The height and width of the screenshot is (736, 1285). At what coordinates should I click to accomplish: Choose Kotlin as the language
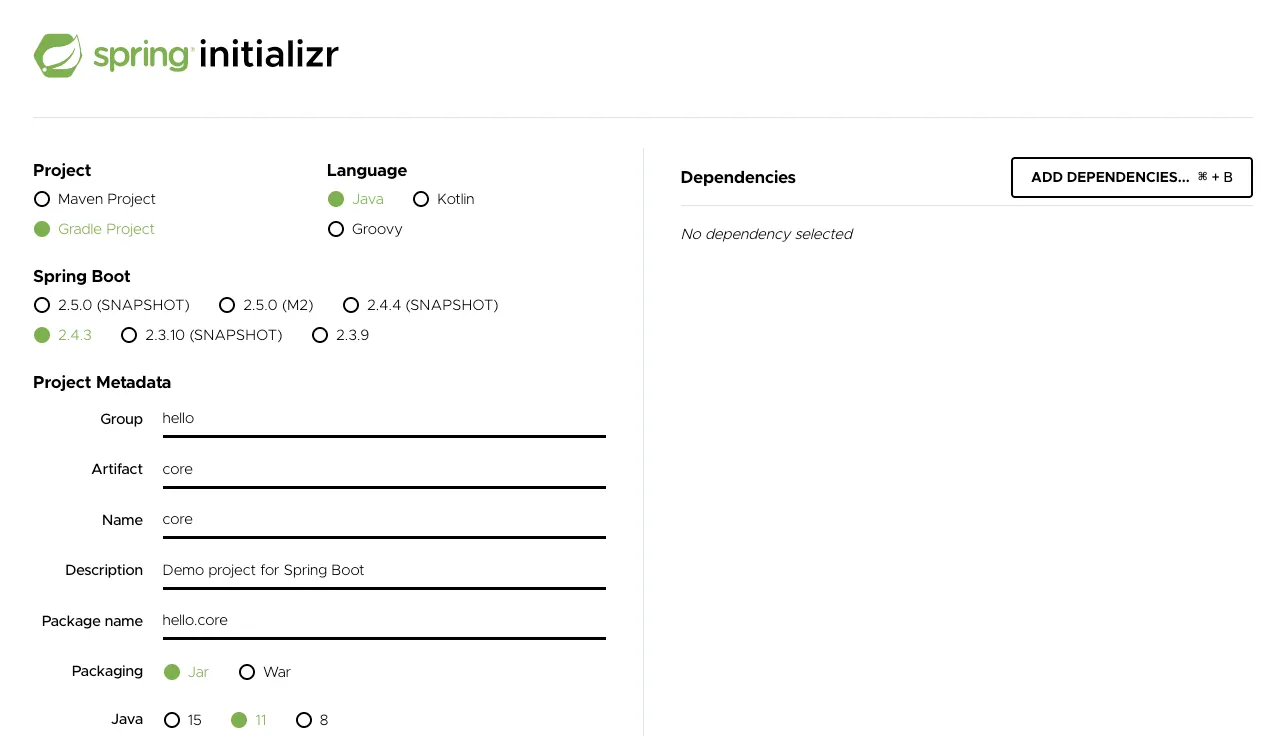pos(421,199)
